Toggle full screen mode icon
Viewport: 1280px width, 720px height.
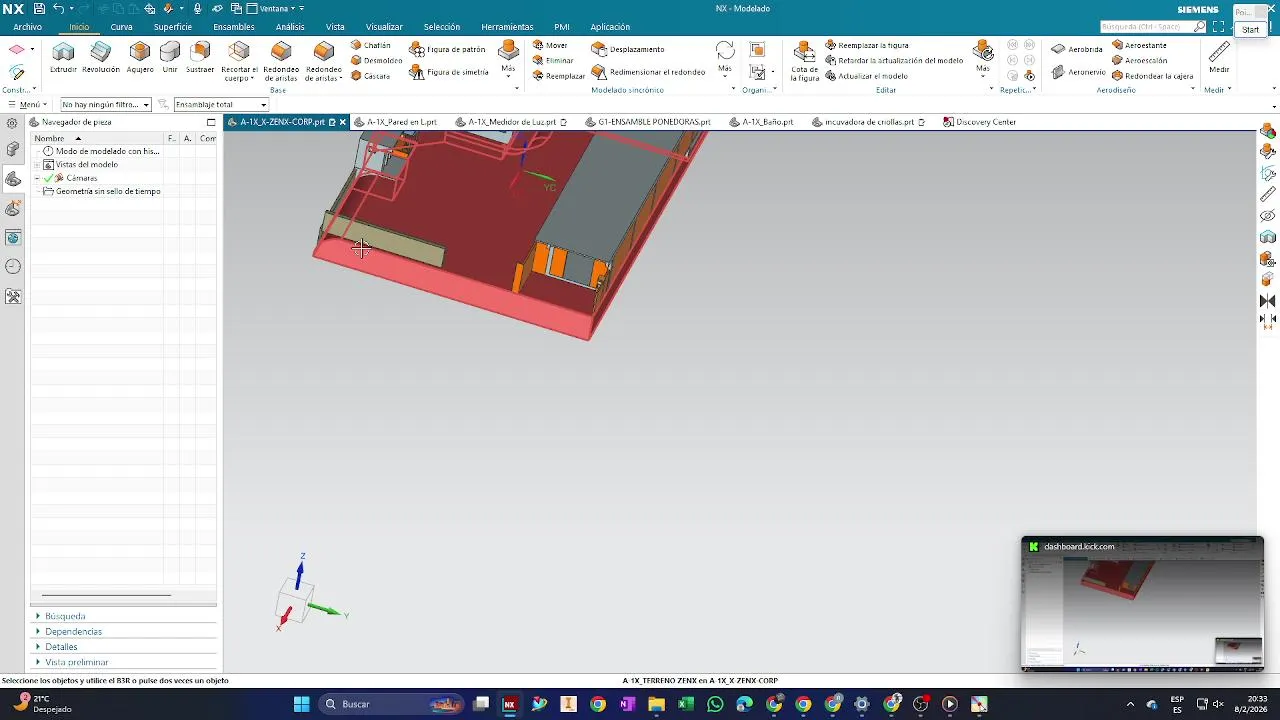(x=1218, y=27)
